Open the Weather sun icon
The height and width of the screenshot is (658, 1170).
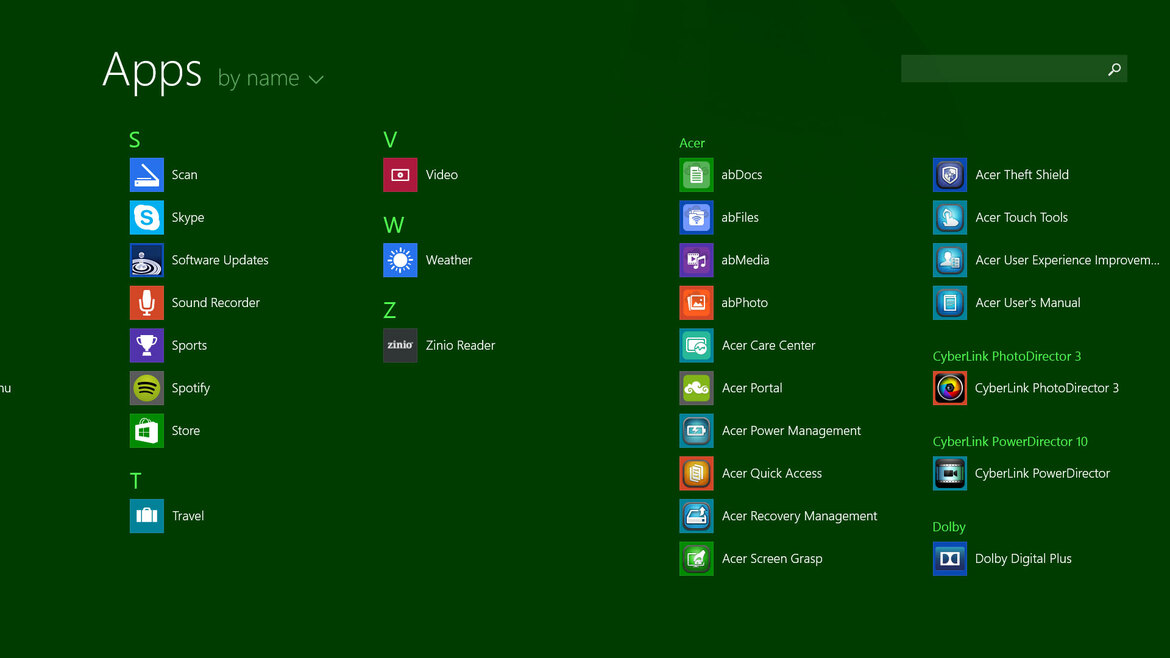click(400, 260)
